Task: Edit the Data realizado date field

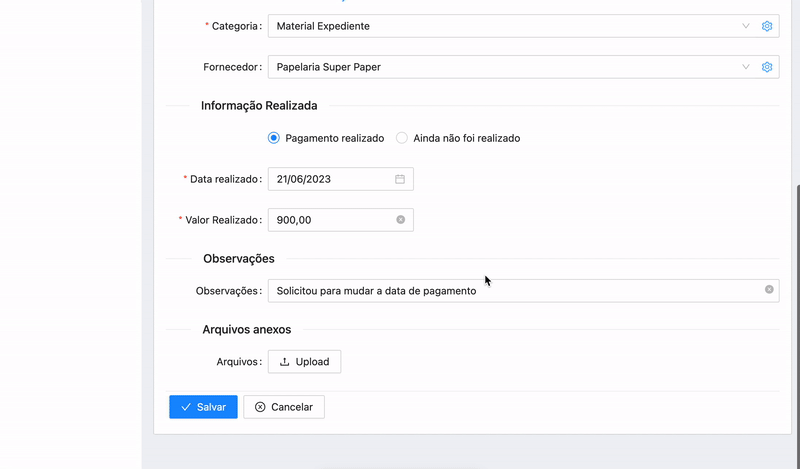Action: click(341, 179)
